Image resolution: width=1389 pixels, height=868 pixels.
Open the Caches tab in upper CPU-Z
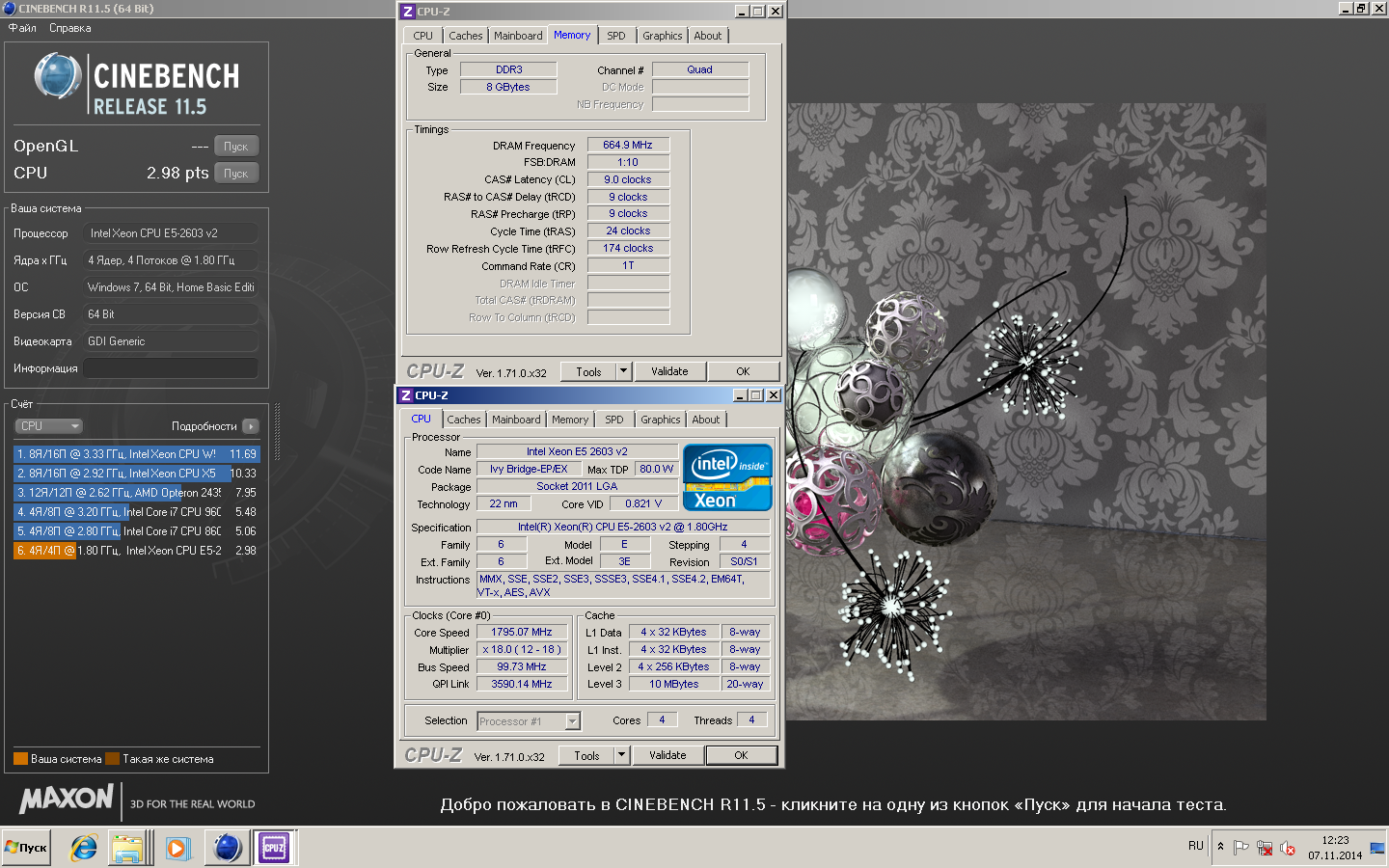pos(466,36)
